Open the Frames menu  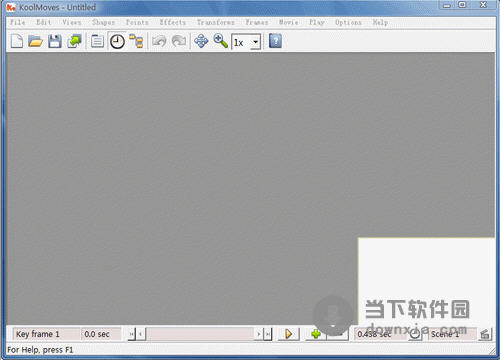pyautogui.click(x=257, y=22)
